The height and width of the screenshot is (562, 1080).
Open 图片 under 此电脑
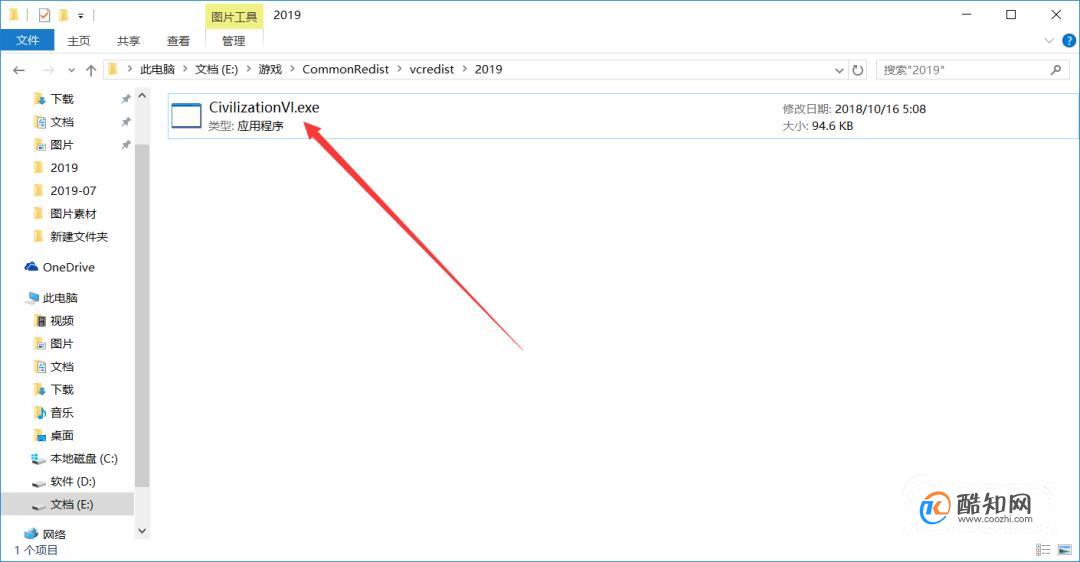click(62, 344)
